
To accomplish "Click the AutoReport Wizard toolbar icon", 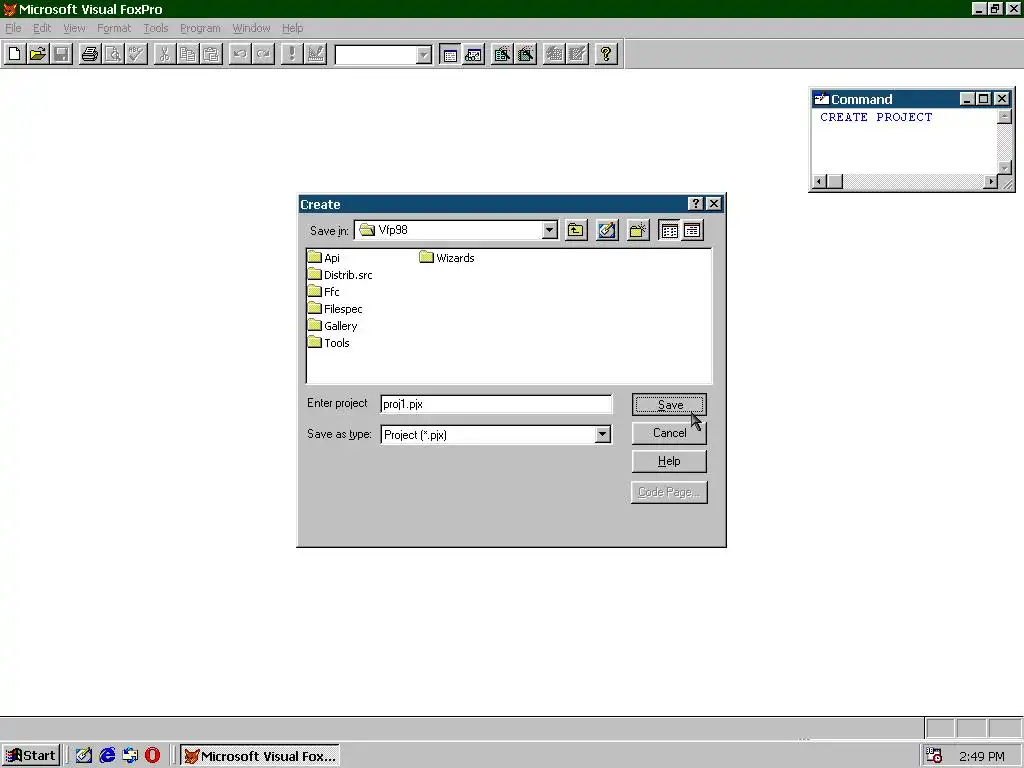I will [x=577, y=54].
